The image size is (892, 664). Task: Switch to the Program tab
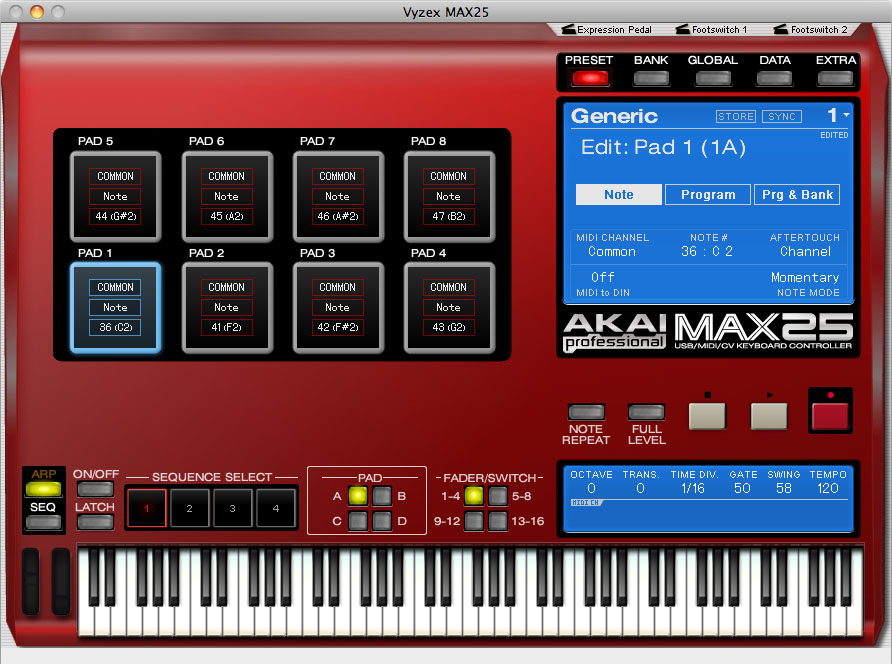(708, 195)
